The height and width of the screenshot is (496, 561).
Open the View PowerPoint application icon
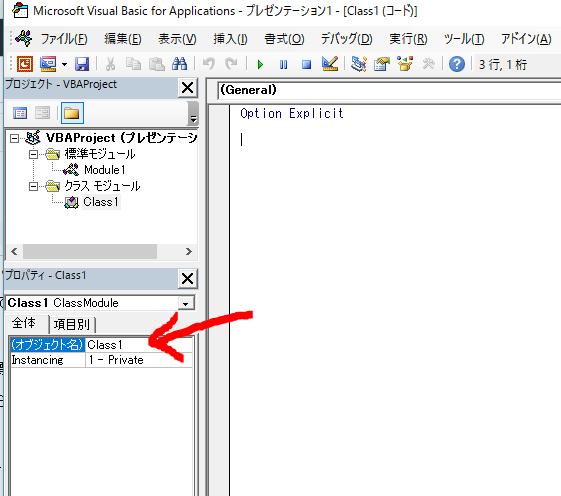[25, 64]
